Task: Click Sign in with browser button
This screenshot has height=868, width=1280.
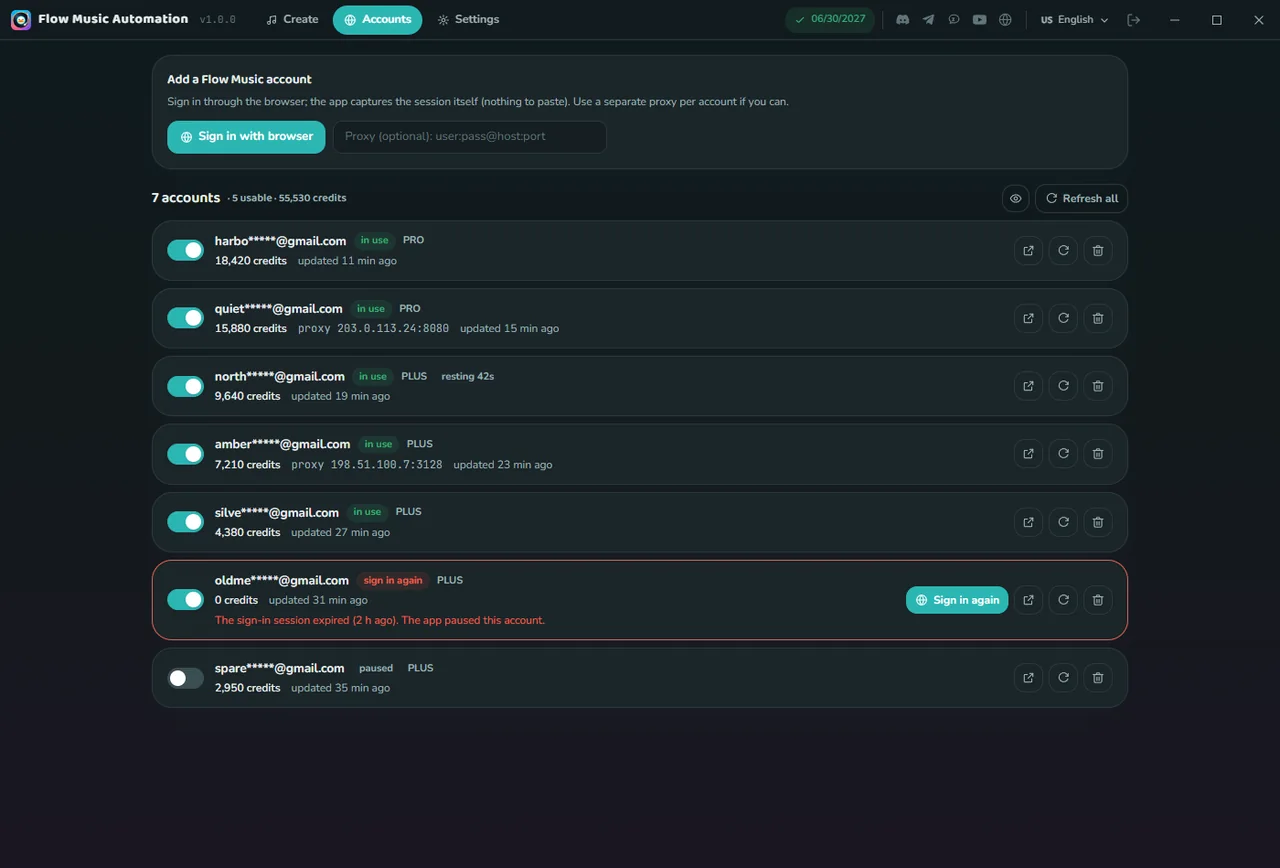Action: [246, 137]
